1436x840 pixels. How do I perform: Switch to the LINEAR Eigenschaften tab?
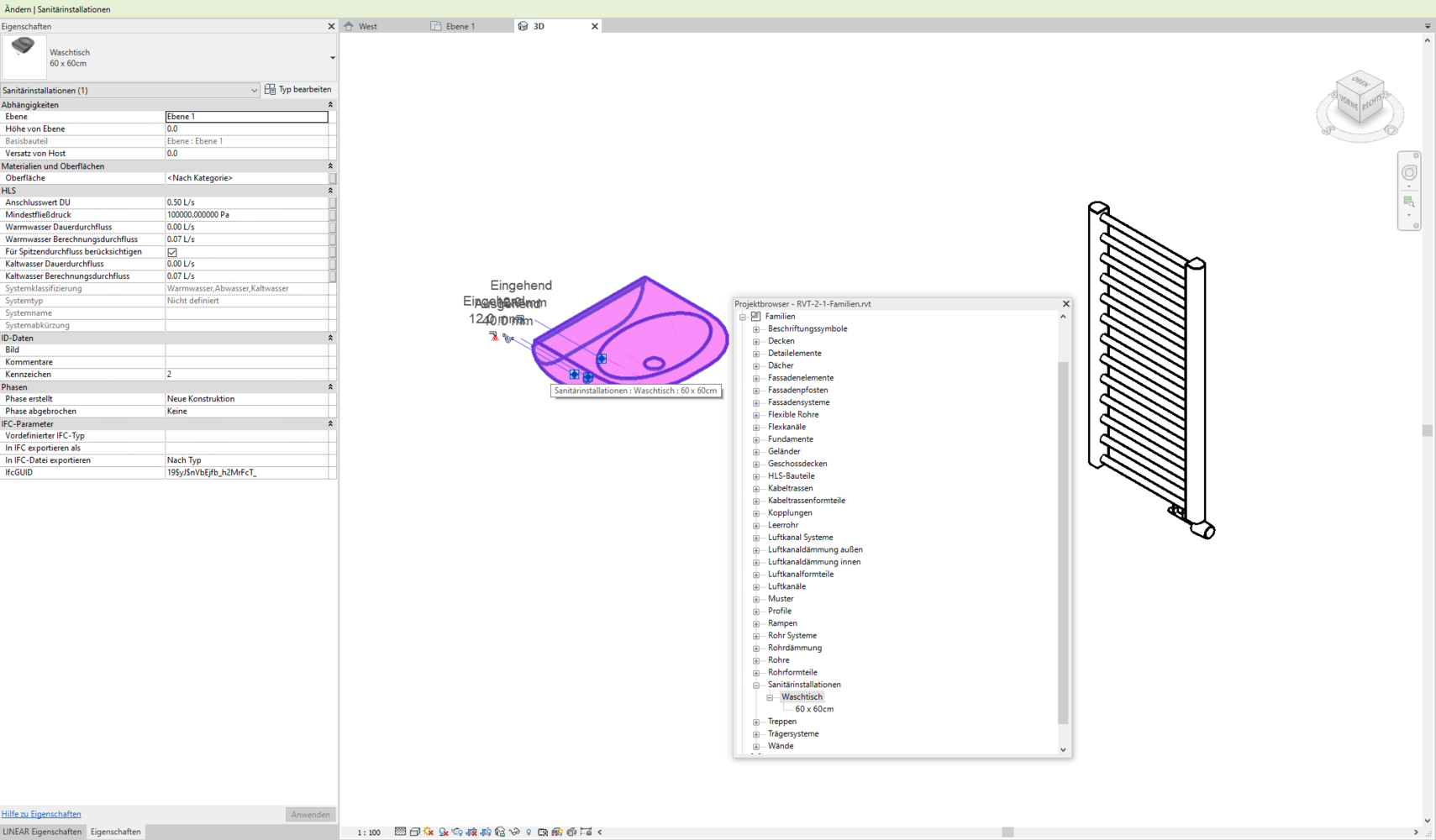[42, 832]
